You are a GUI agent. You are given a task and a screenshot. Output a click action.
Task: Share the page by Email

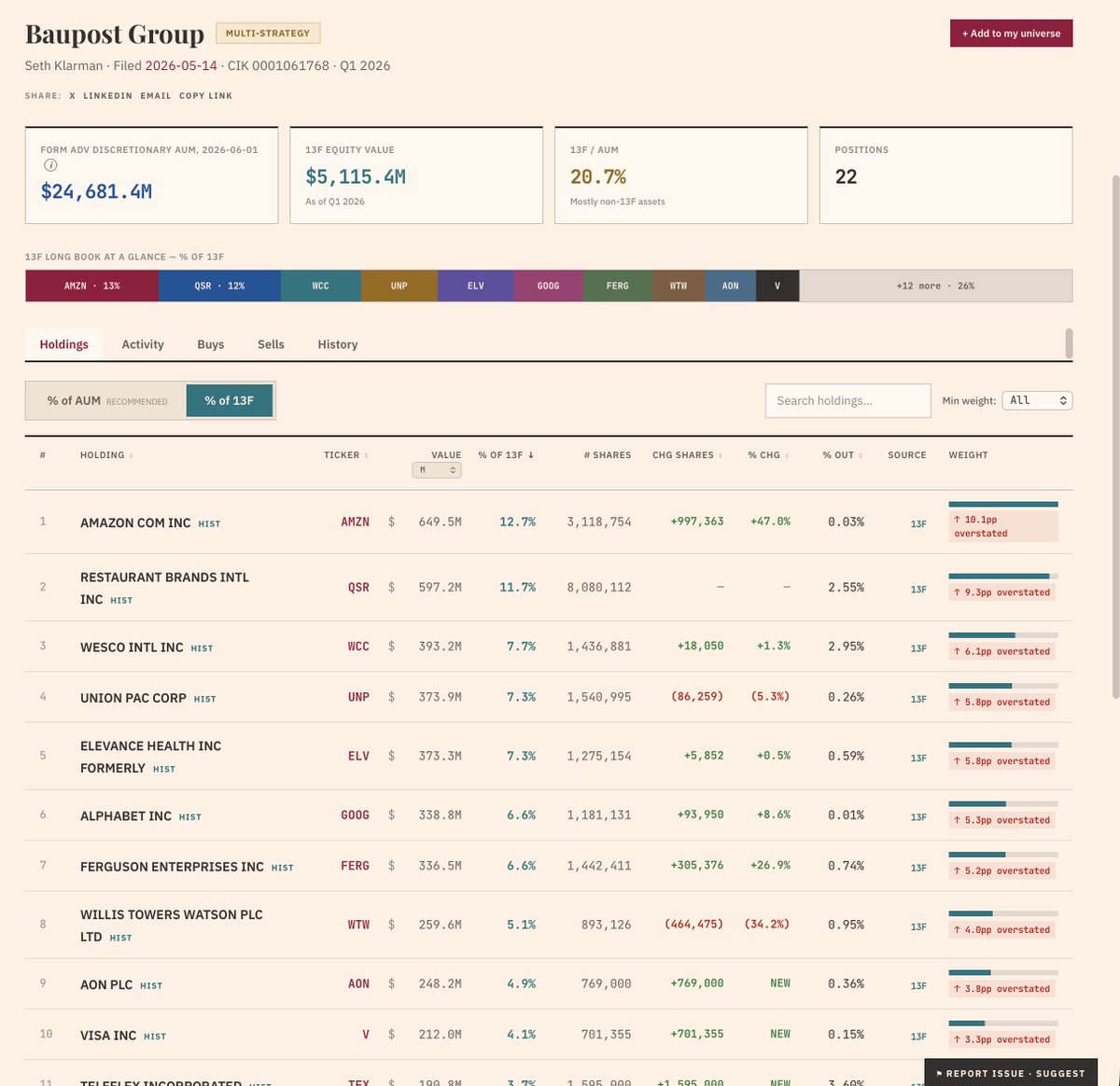coord(156,95)
